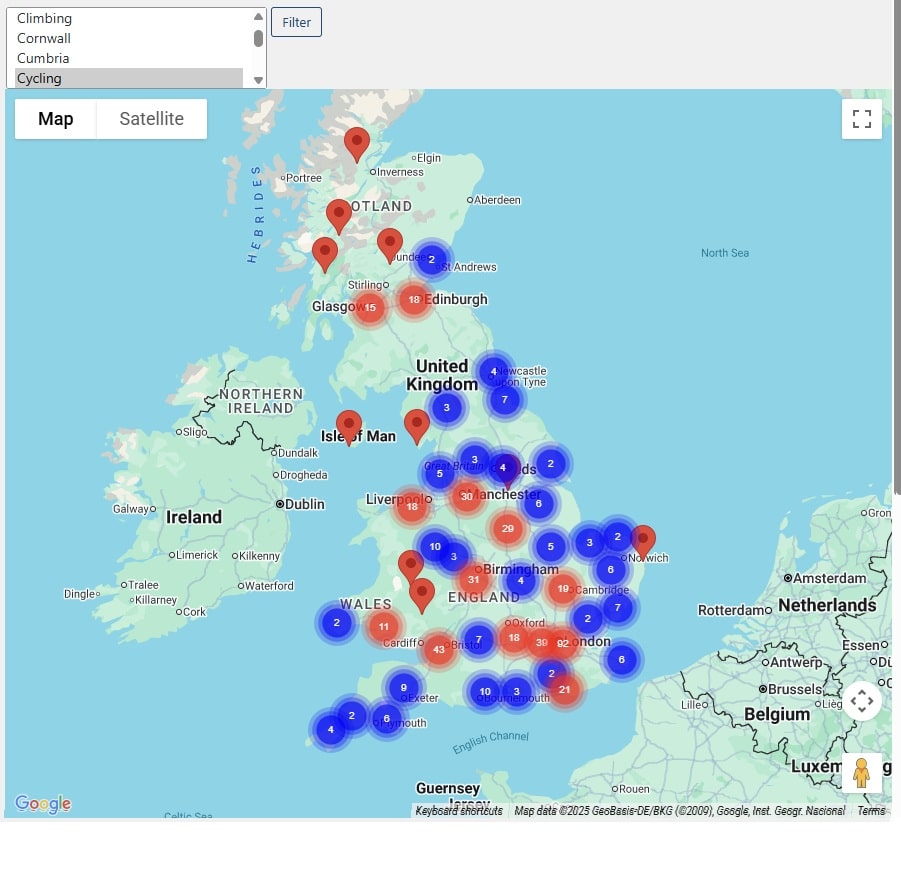Click red marker on Isle of Man
The height and width of the screenshot is (891, 901).
(348, 426)
